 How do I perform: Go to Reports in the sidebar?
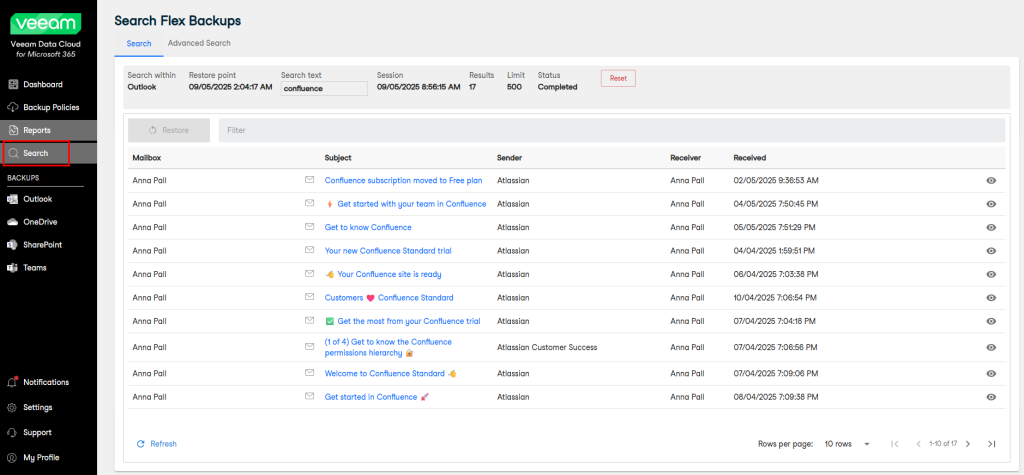(x=37, y=130)
